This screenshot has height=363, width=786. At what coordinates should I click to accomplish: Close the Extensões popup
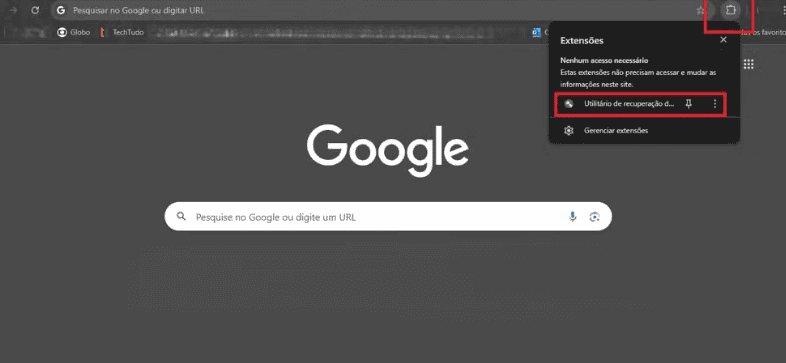click(x=723, y=40)
